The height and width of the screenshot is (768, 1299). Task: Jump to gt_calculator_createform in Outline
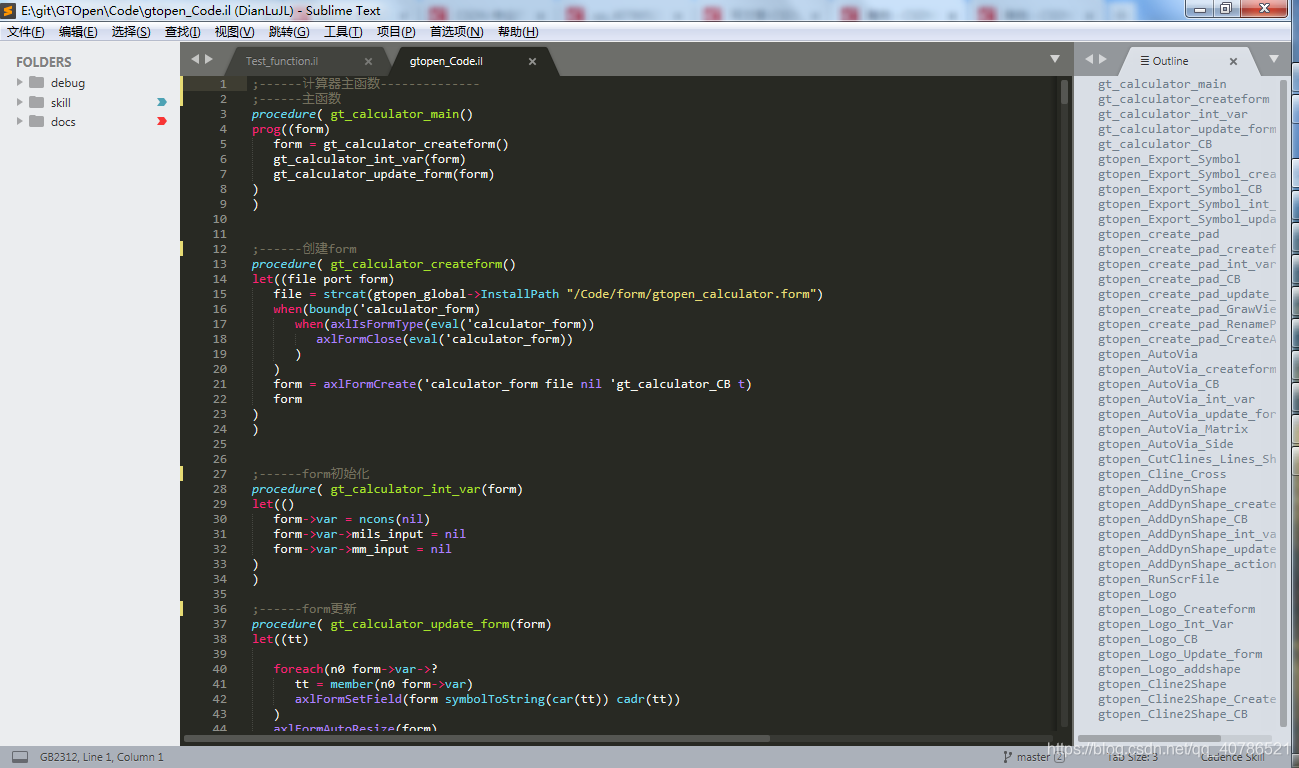1184,99
